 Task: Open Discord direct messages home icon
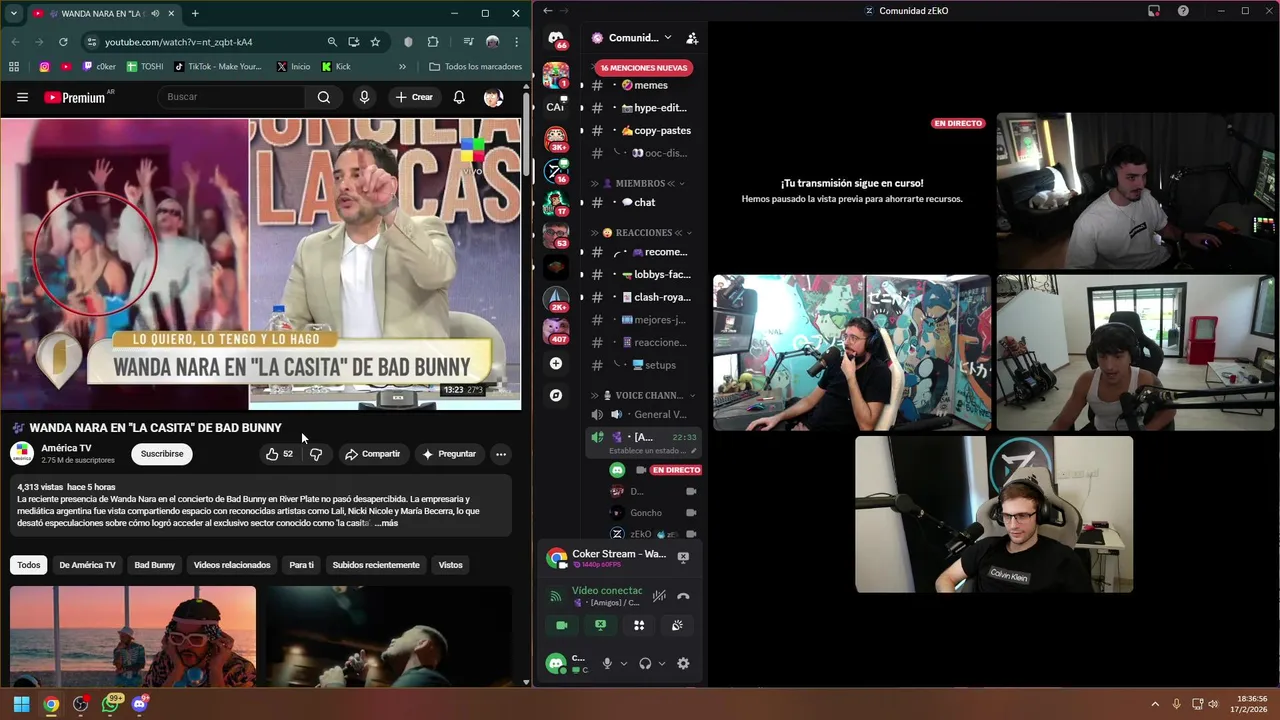tap(556, 39)
